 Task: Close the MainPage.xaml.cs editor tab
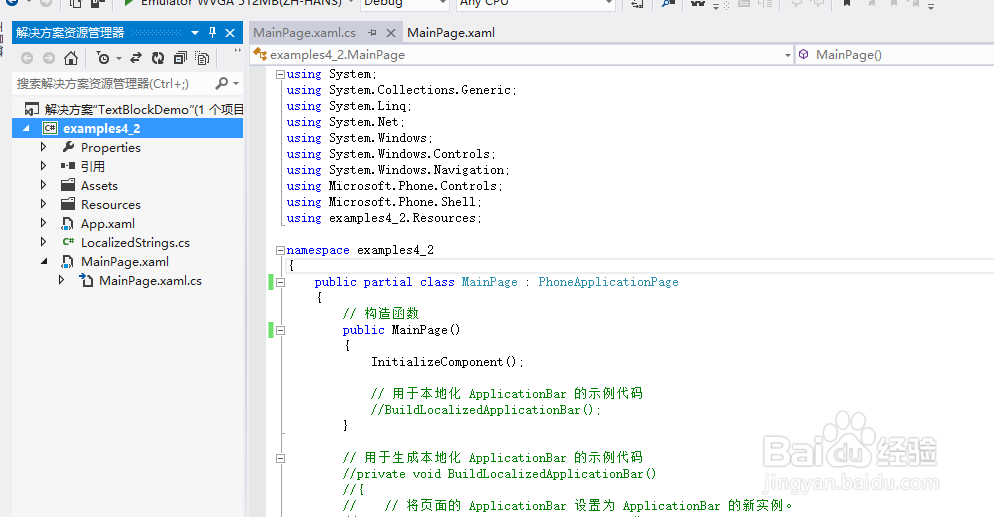click(391, 33)
